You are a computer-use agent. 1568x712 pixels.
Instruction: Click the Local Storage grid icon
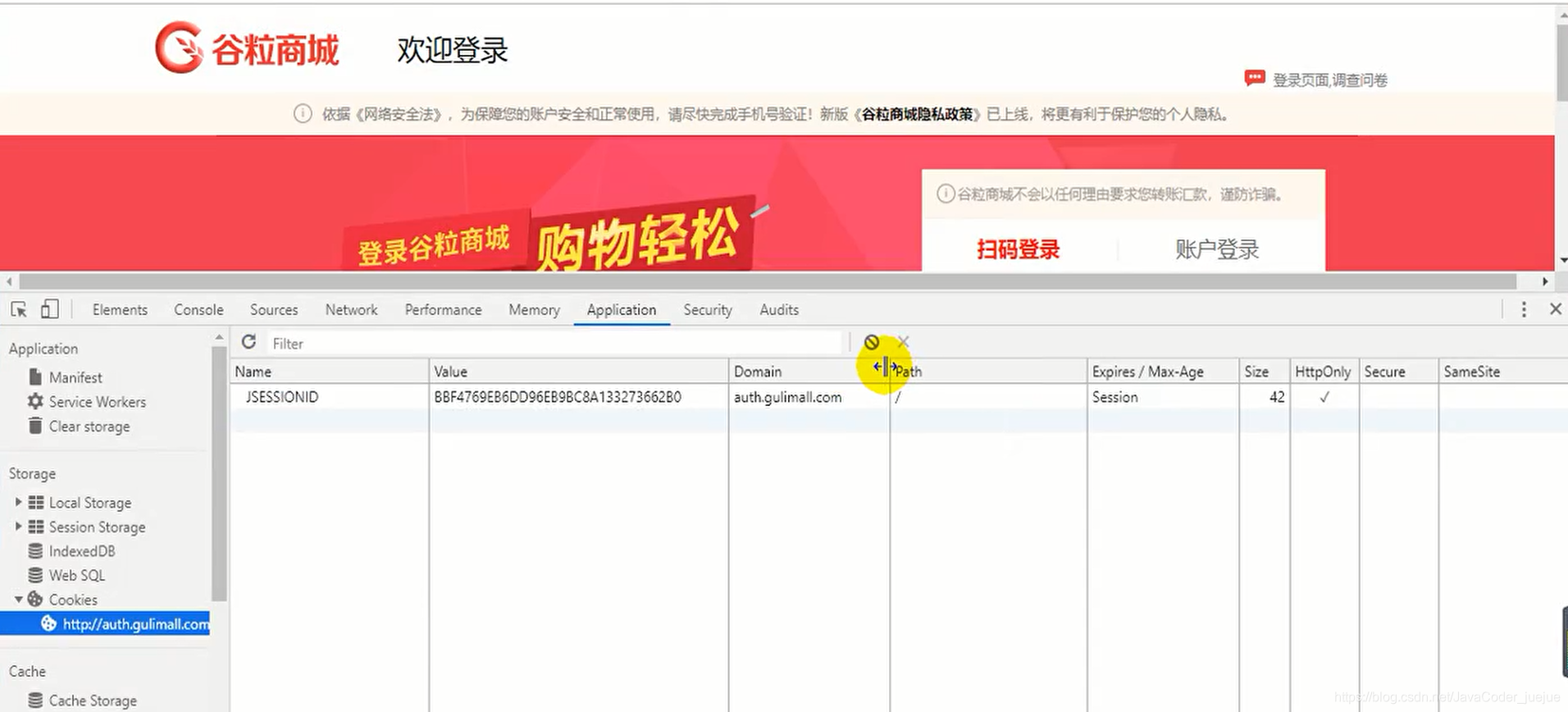36,502
